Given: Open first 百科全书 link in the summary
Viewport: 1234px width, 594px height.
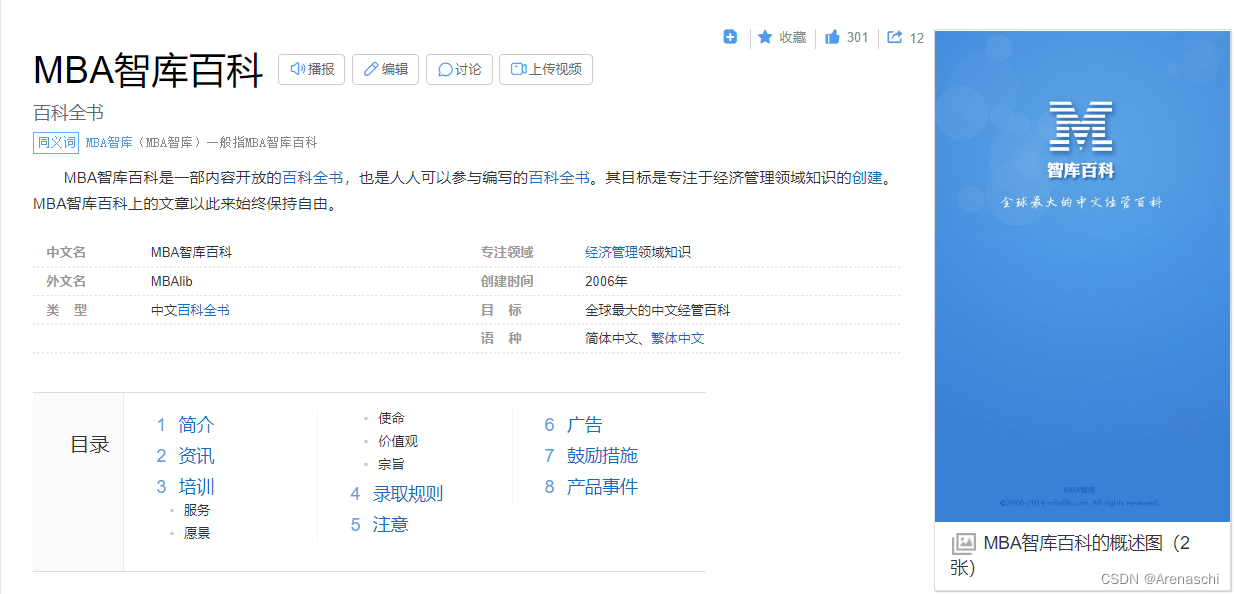Looking at the screenshot, I should point(312,178).
